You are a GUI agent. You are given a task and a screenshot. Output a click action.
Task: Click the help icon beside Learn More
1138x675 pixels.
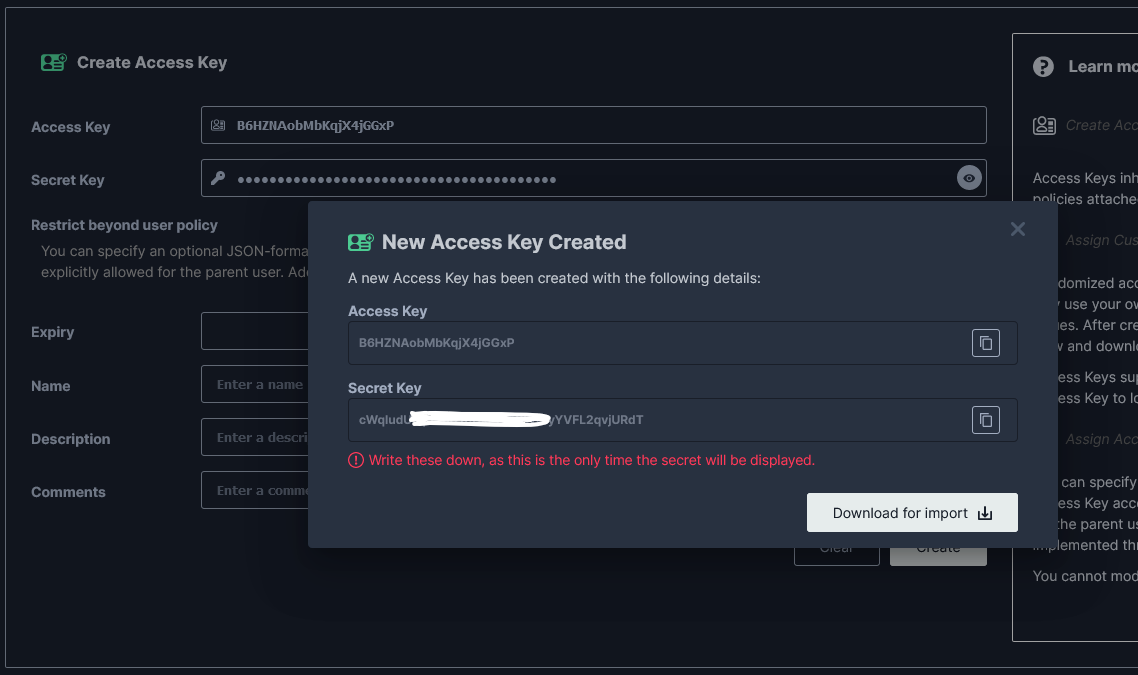(x=1043, y=66)
